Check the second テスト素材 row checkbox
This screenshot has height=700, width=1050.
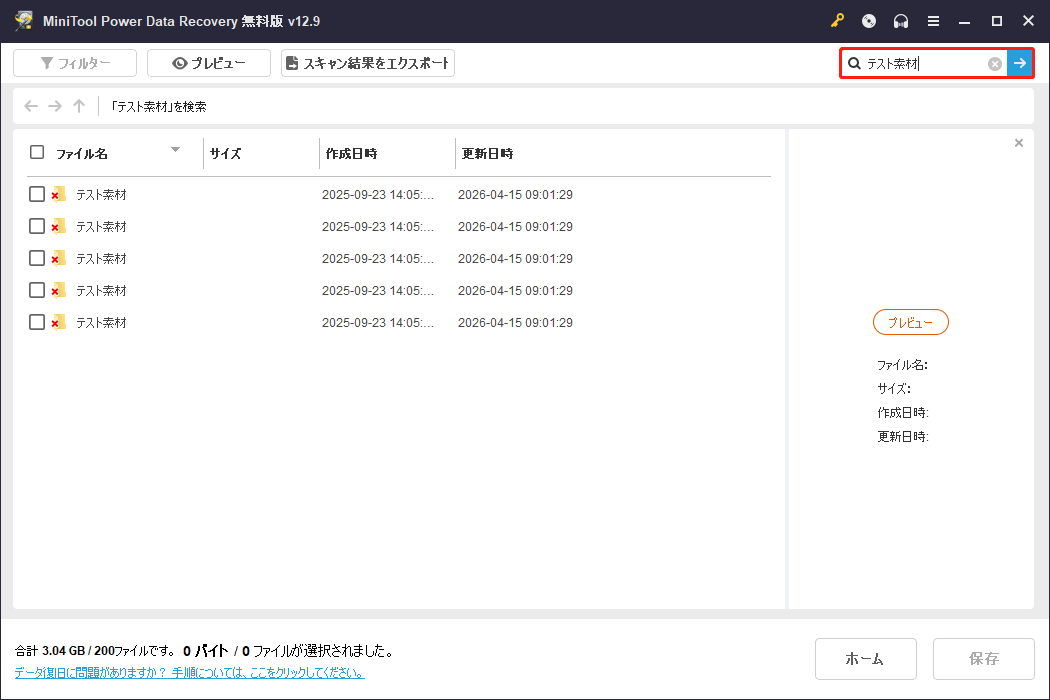pyautogui.click(x=37, y=226)
